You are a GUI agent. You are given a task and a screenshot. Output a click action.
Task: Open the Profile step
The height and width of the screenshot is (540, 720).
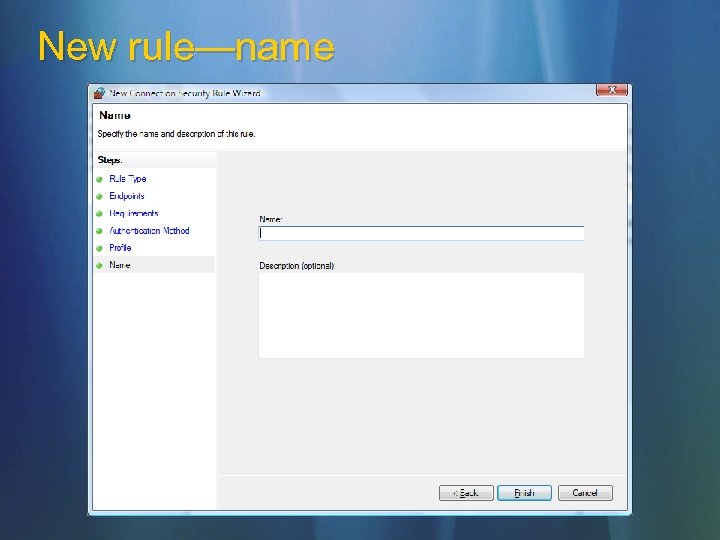coord(120,248)
